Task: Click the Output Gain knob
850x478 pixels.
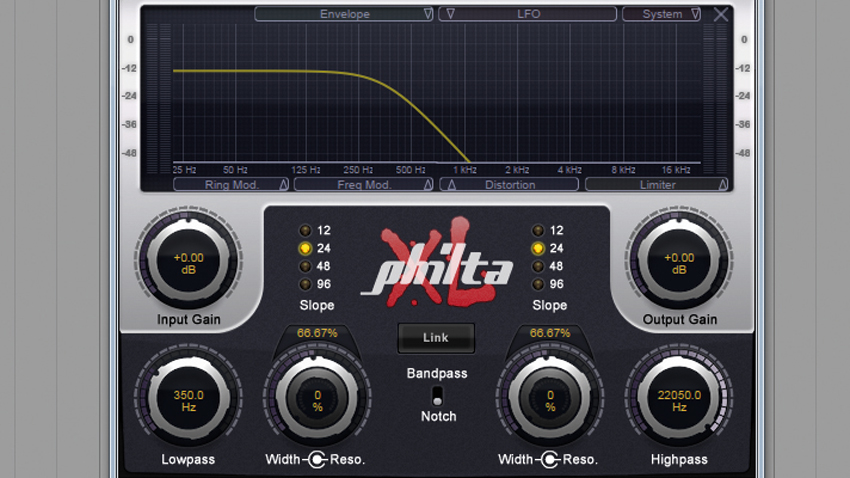Action: pos(679,261)
